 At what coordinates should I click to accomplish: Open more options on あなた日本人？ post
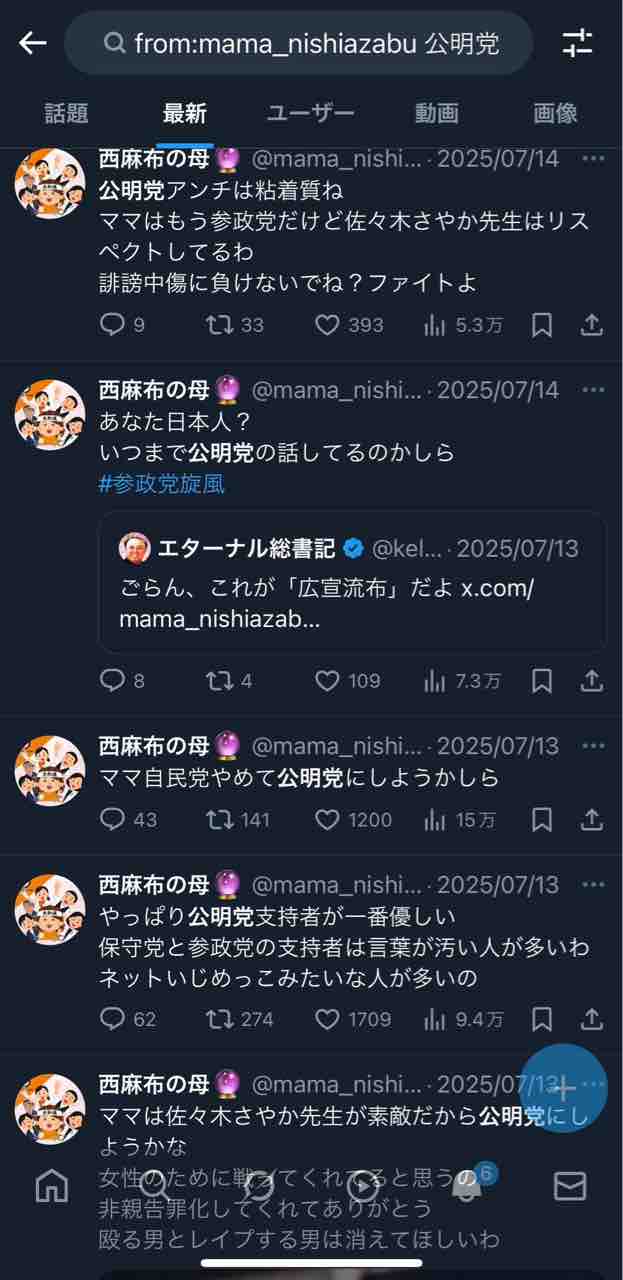593,388
